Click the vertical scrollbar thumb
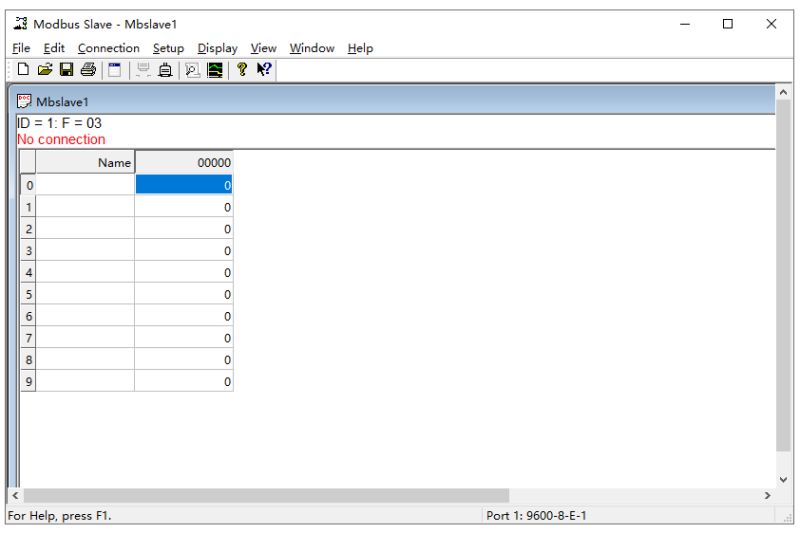The height and width of the screenshot is (533, 800). coord(783,275)
